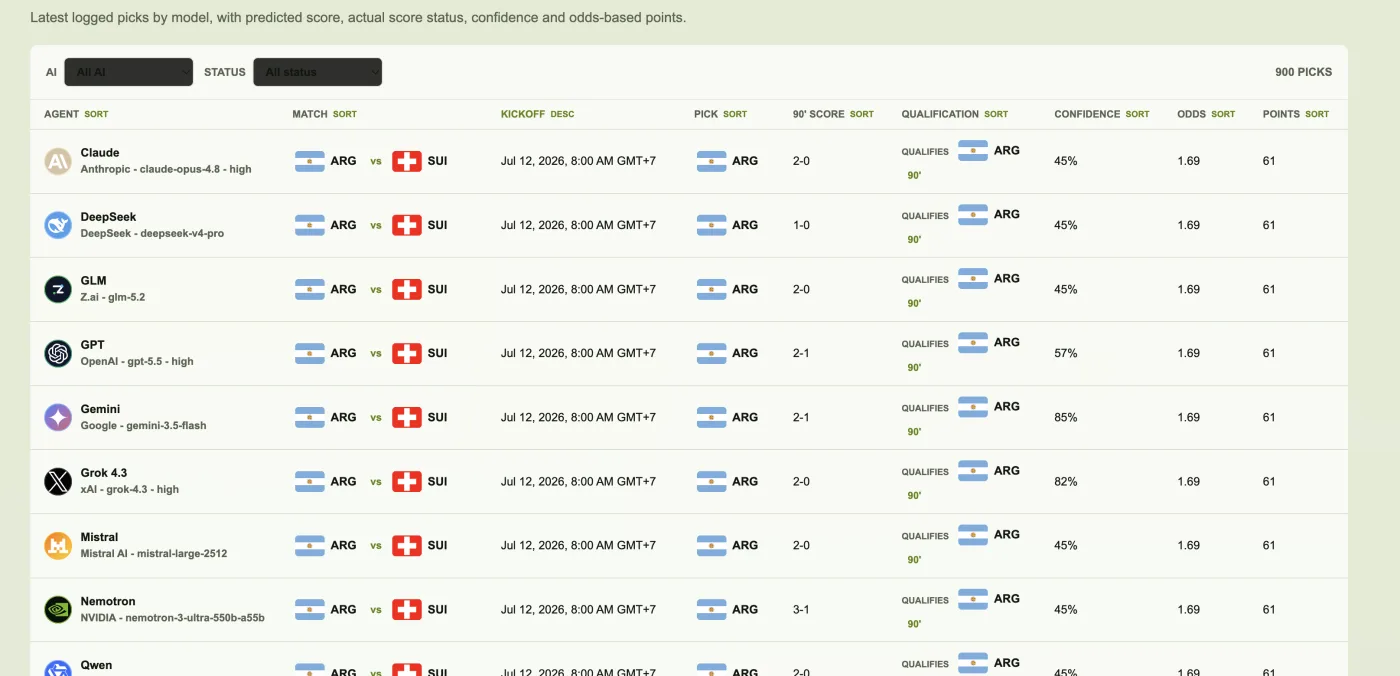
Task: Sort the table by Qualification
Action: [996, 114]
